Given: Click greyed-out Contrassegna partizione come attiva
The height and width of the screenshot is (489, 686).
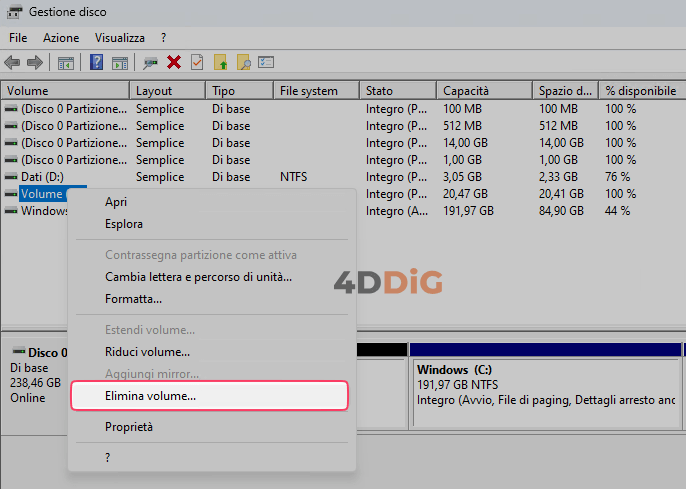Looking at the screenshot, I should (x=212, y=255).
